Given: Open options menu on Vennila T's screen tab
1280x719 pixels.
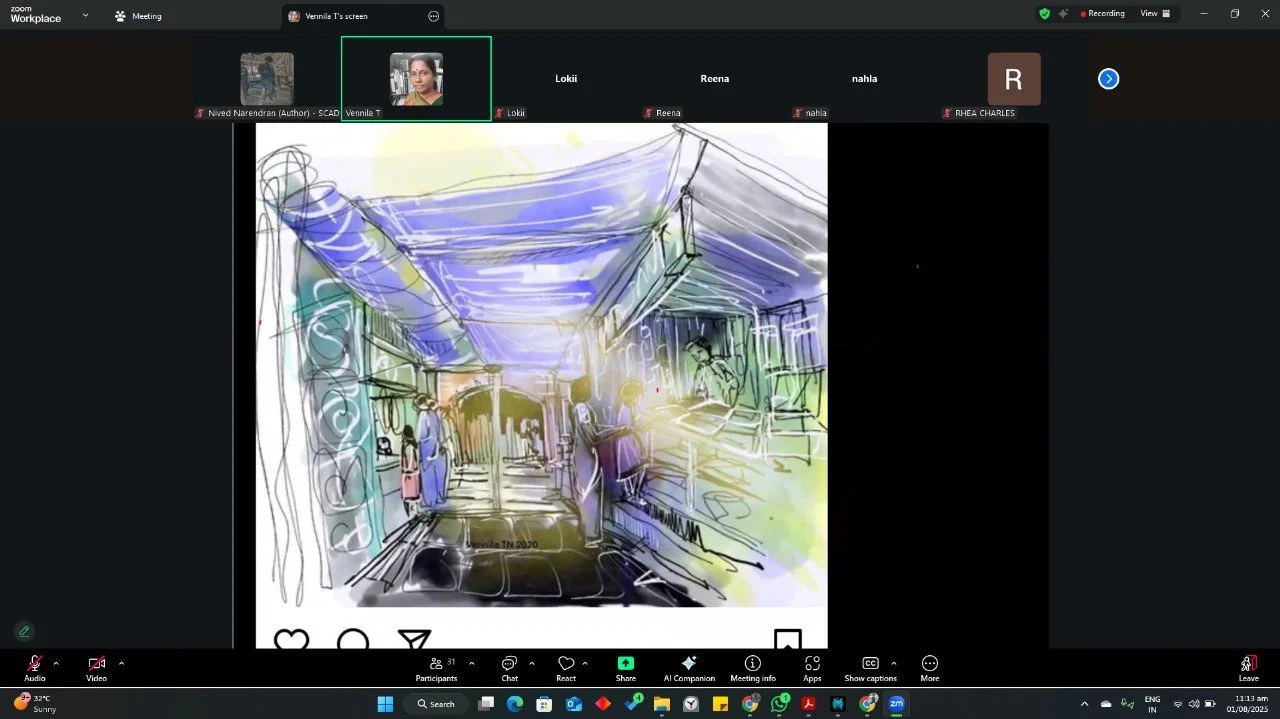Looking at the screenshot, I should tap(433, 16).
